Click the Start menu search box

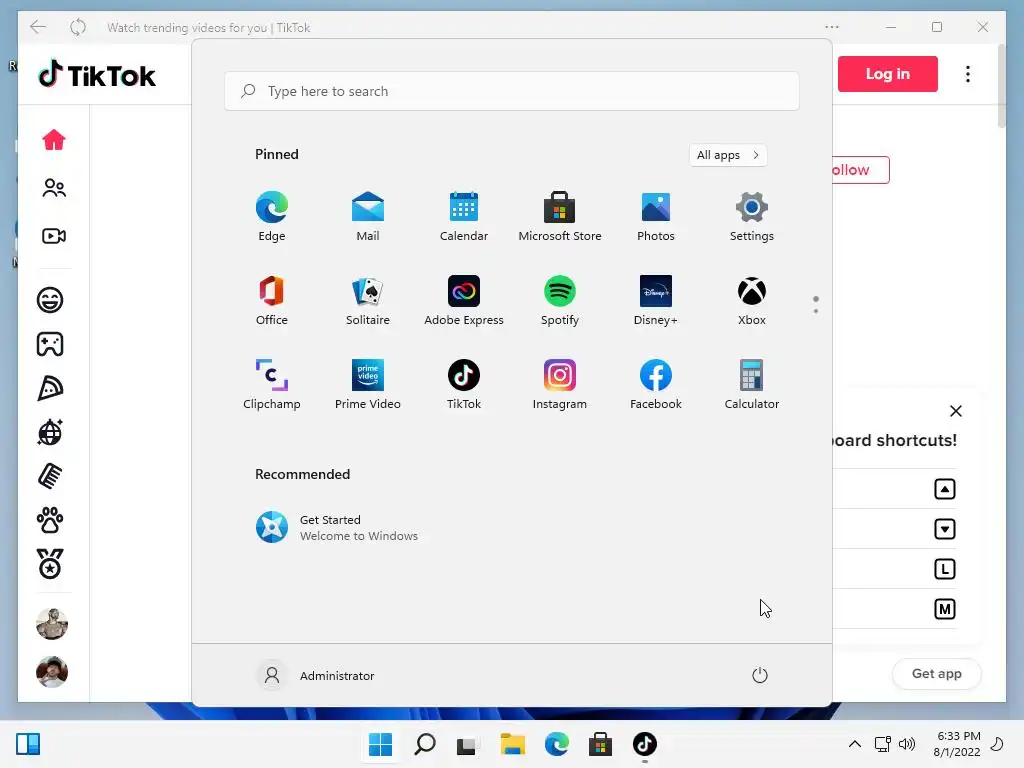point(511,91)
